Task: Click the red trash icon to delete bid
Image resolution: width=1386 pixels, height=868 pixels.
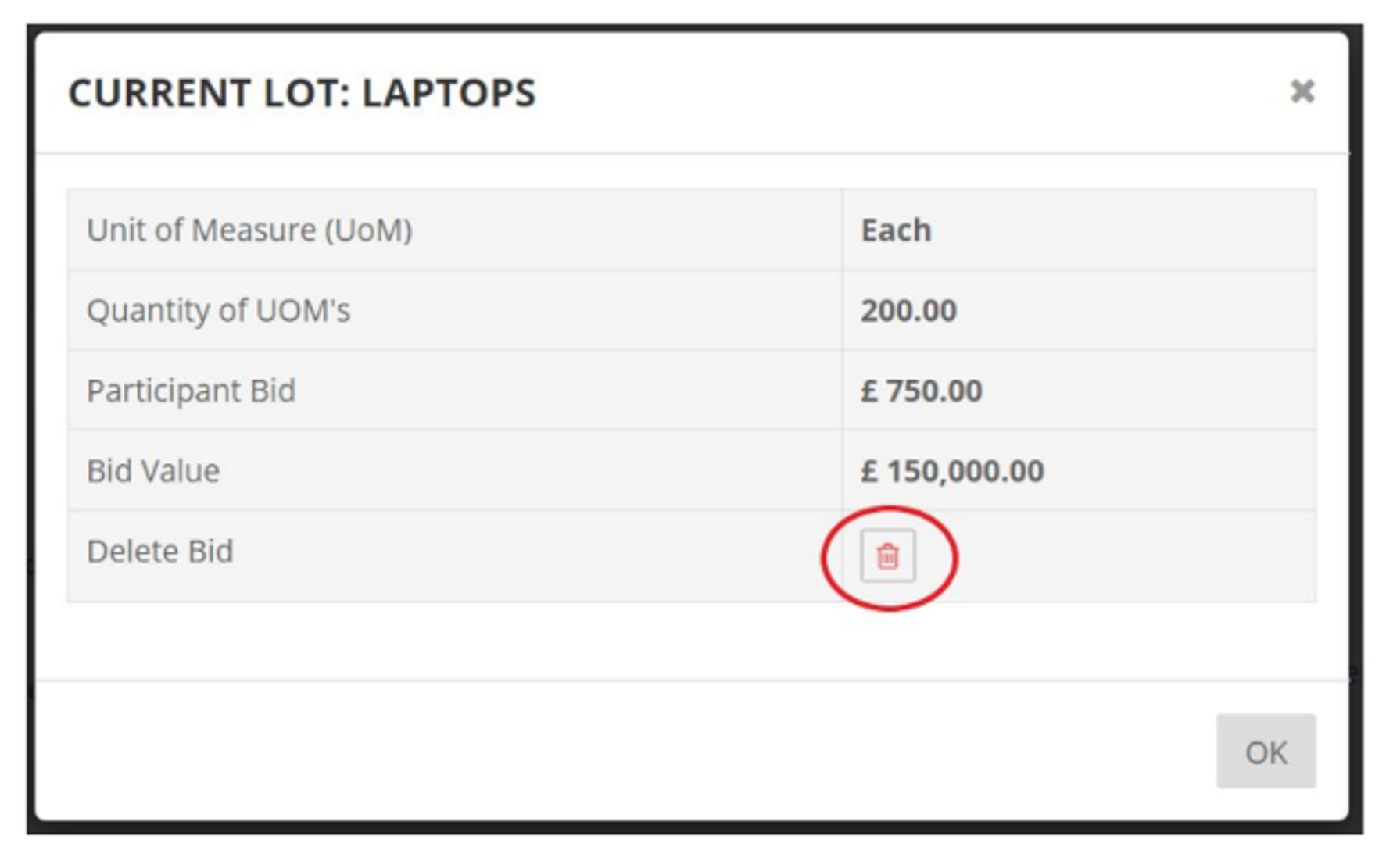Action: tap(887, 555)
